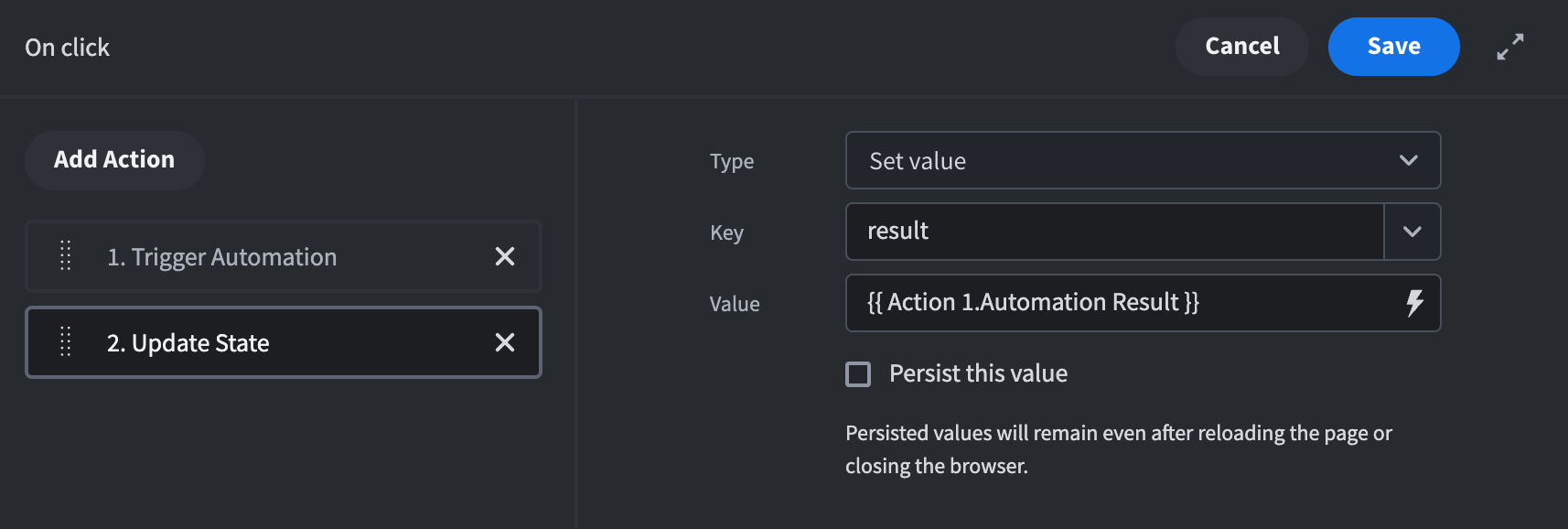Click the "Persist this value" label text
This screenshot has height=529, width=1568.
(978, 373)
